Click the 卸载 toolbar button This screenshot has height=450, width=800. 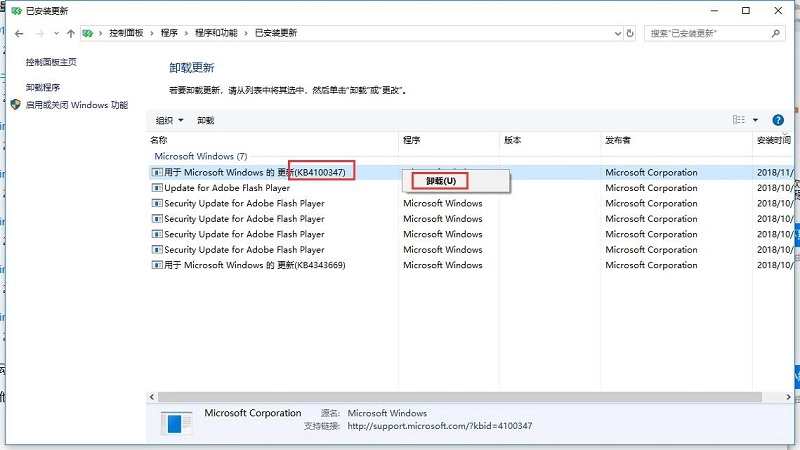pos(206,120)
